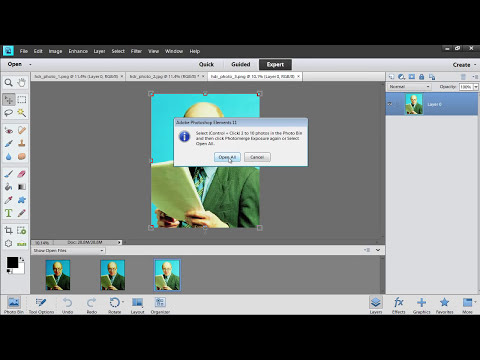
Task: Switch to Quick edit mode
Action: point(206,64)
